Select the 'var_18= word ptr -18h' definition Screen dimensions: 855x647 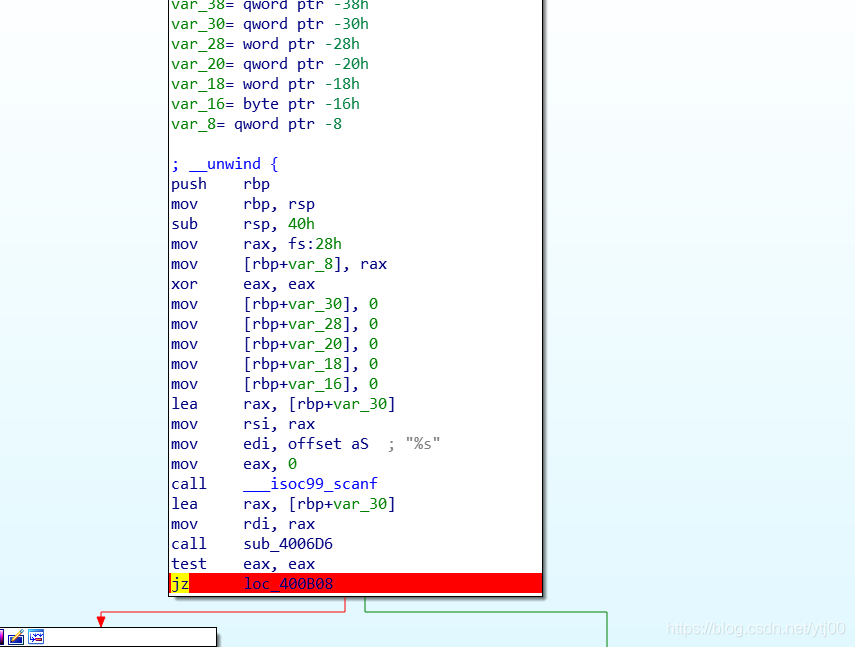pyautogui.click(x=266, y=84)
